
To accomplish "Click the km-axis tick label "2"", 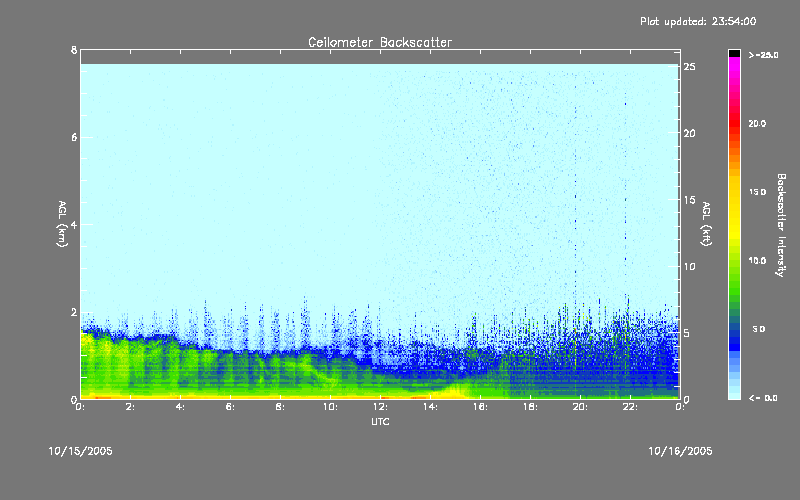I will [x=74, y=312].
